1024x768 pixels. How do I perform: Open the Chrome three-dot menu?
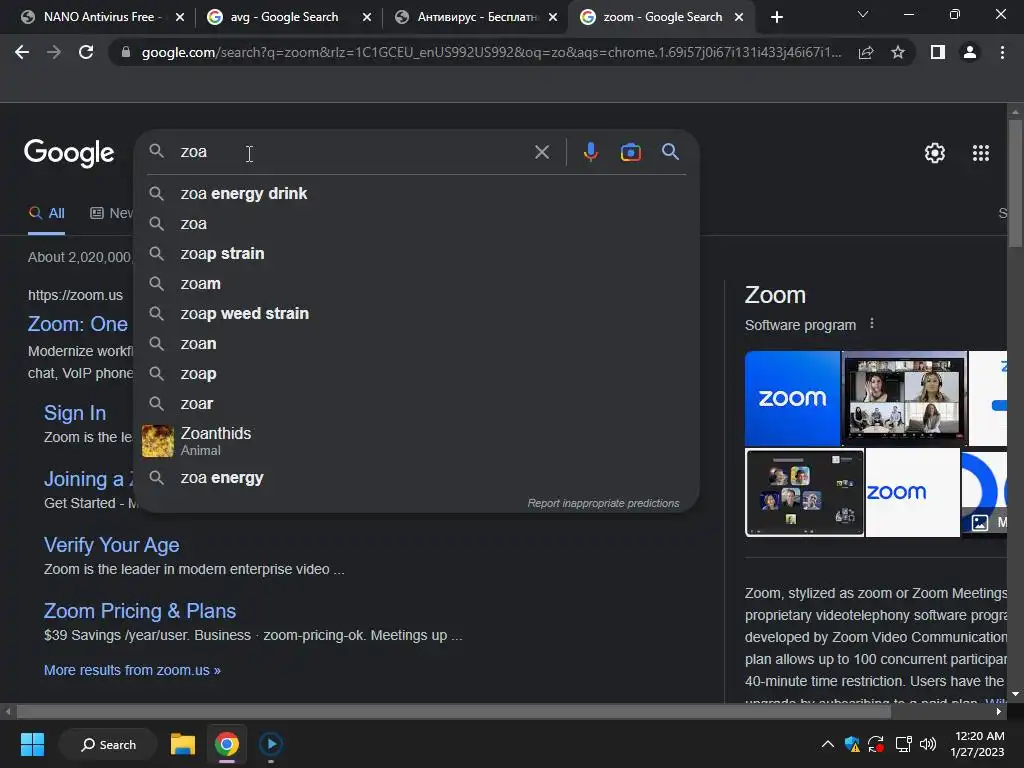point(1002,52)
